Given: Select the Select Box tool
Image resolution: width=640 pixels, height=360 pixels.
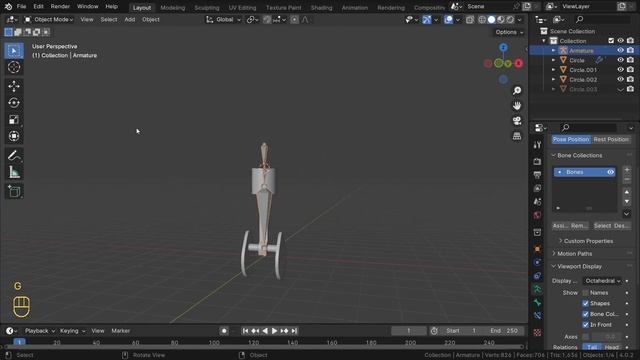Looking at the screenshot, I should 14,51.
